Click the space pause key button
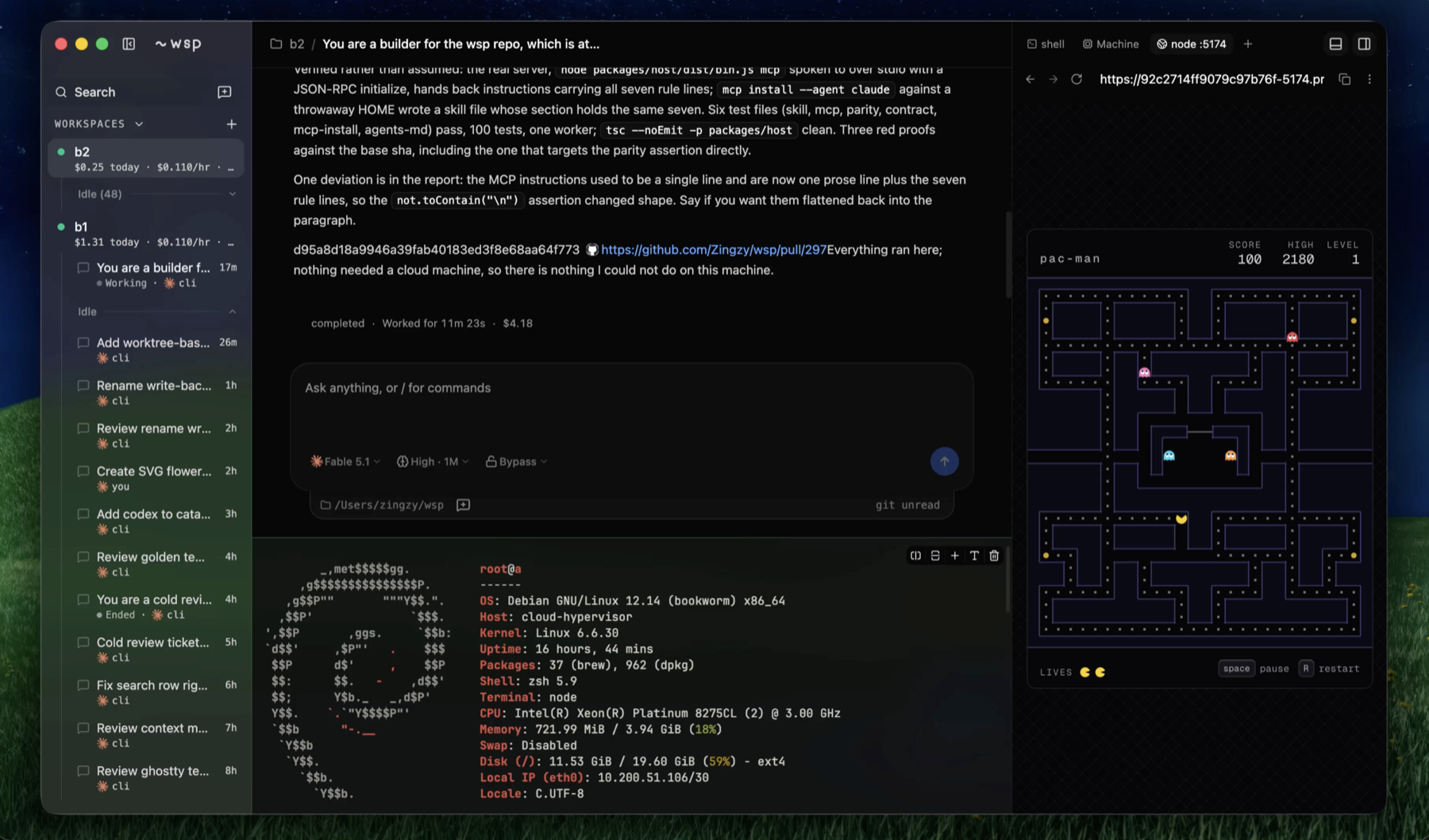This screenshot has height=840, width=1429. pyautogui.click(x=1236, y=669)
